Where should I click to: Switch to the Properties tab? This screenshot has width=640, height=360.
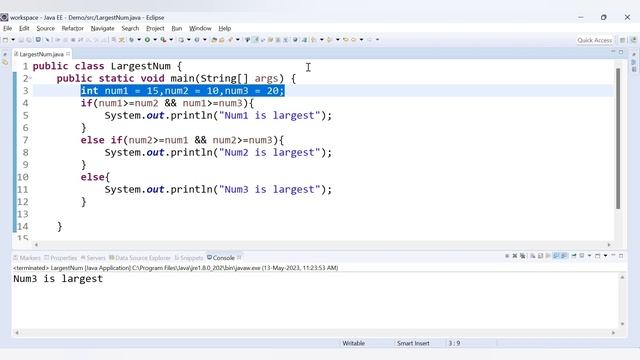click(x=60, y=258)
